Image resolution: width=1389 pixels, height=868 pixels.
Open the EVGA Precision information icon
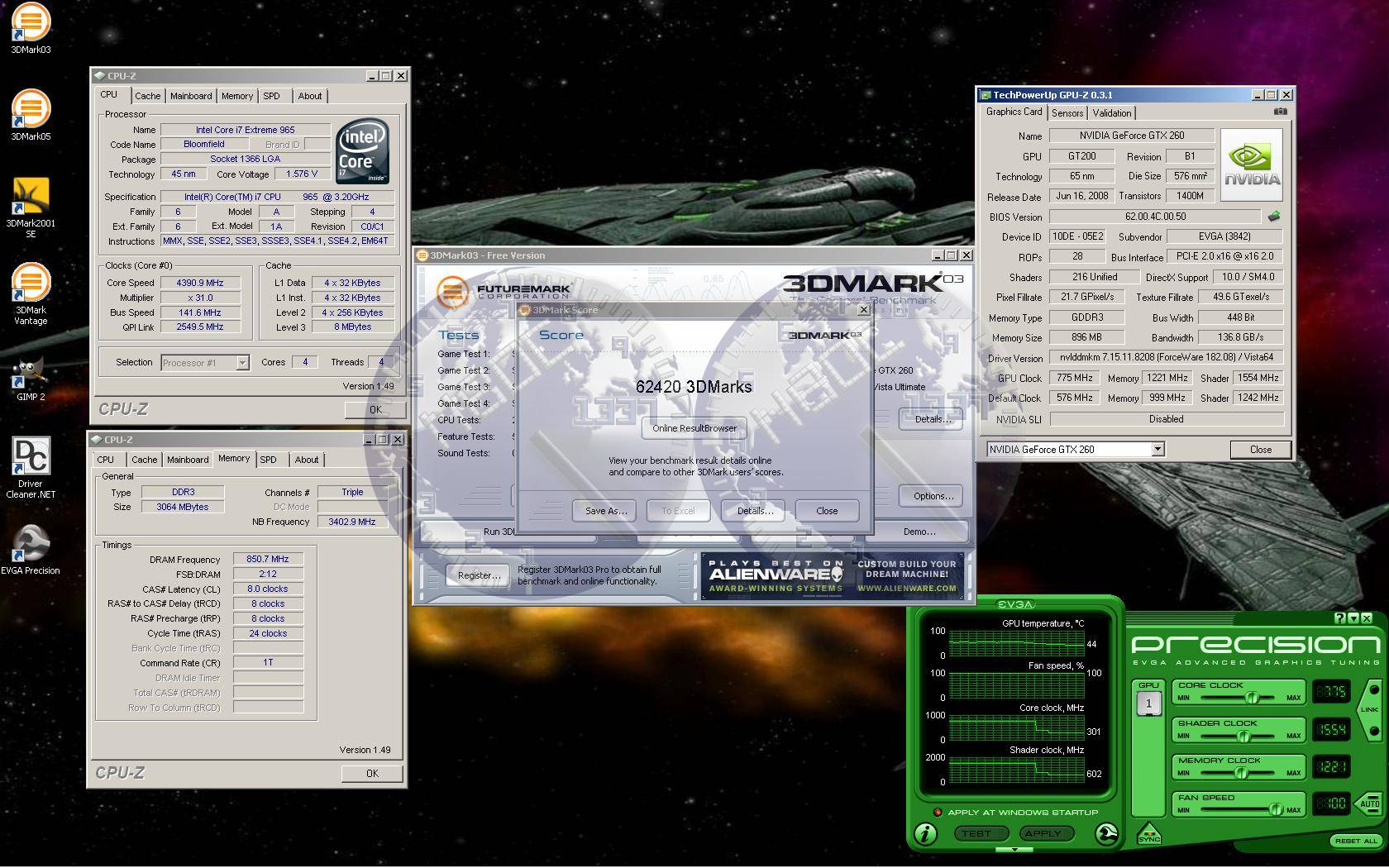[x=925, y=833]
